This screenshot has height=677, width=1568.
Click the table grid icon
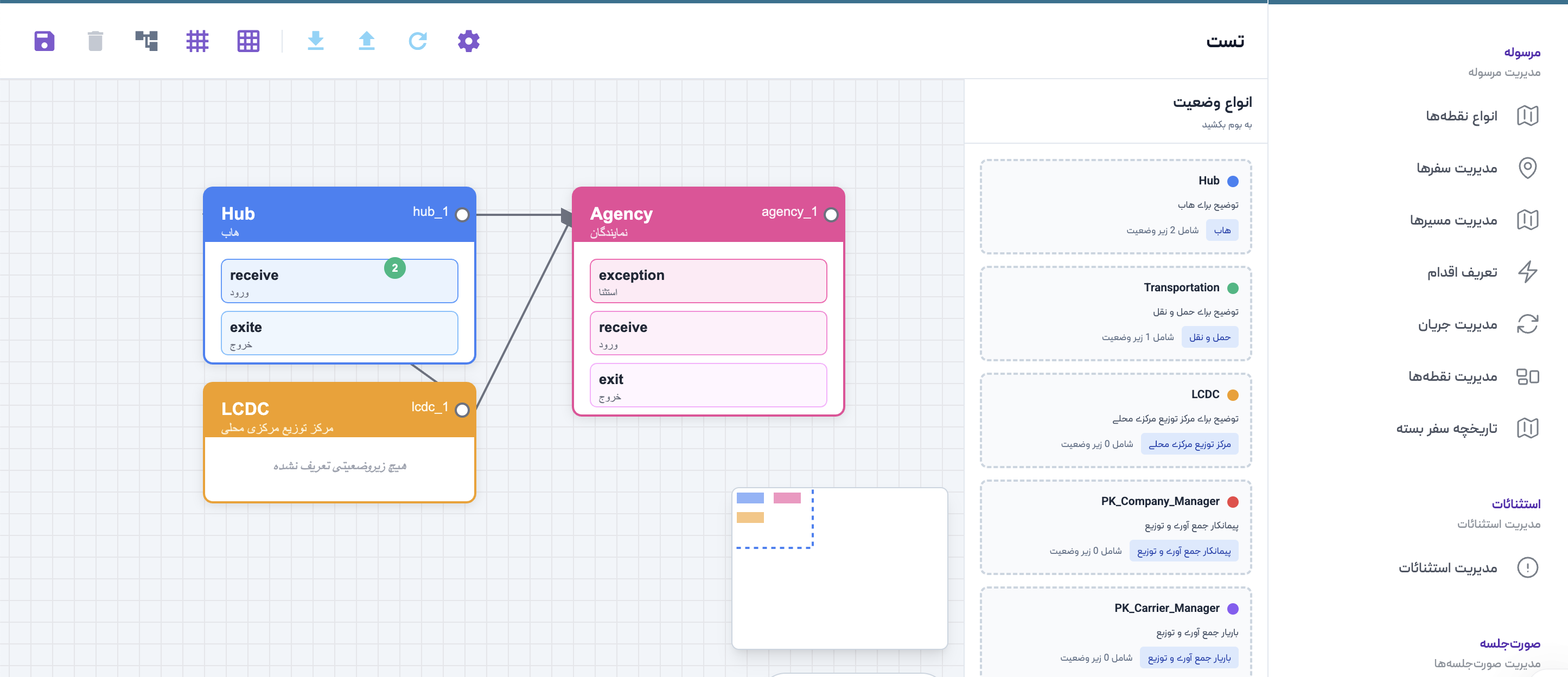pos(248,41)
